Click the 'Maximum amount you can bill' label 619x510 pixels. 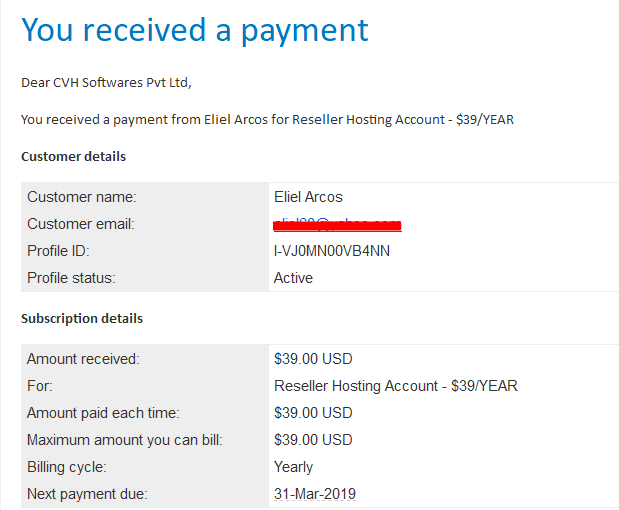point(125,440)
